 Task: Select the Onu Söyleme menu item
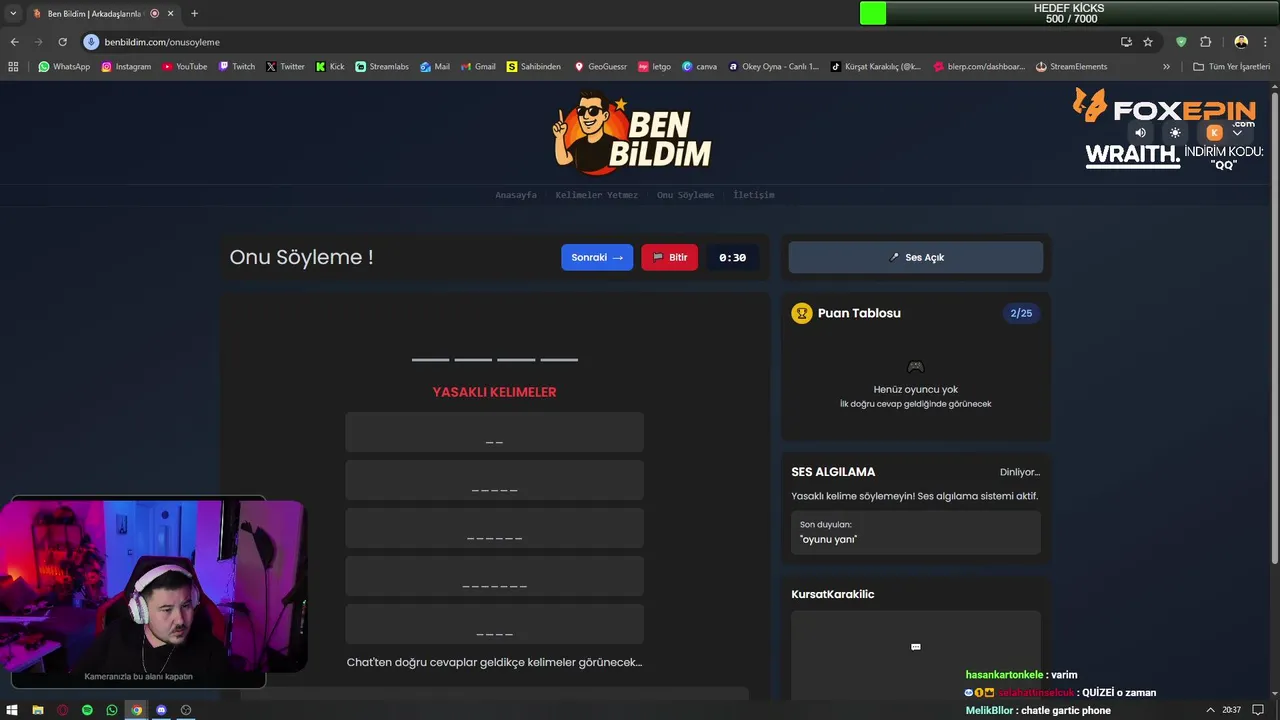point(685,195)
